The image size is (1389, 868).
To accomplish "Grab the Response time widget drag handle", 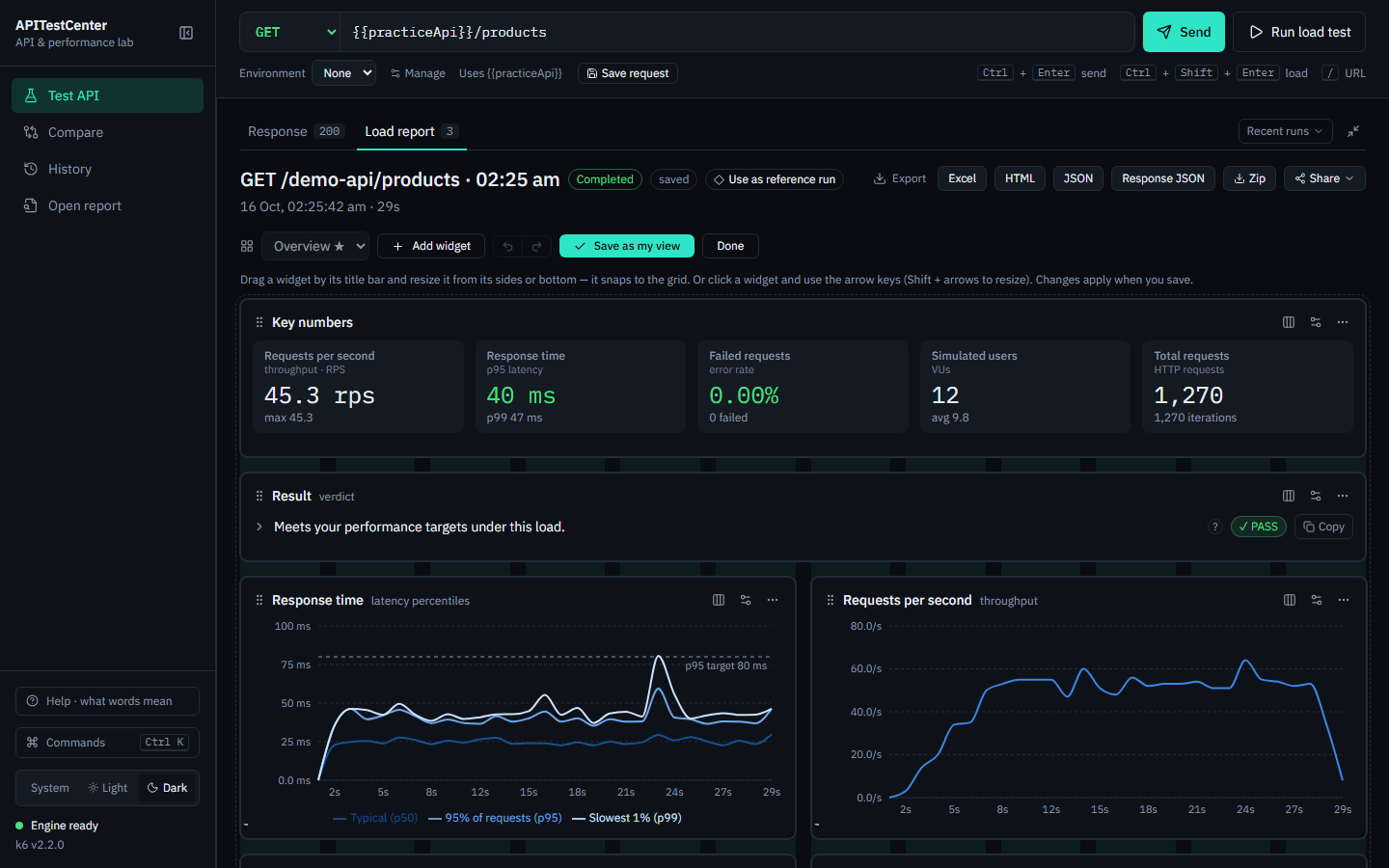I will (x=259, y=600).
